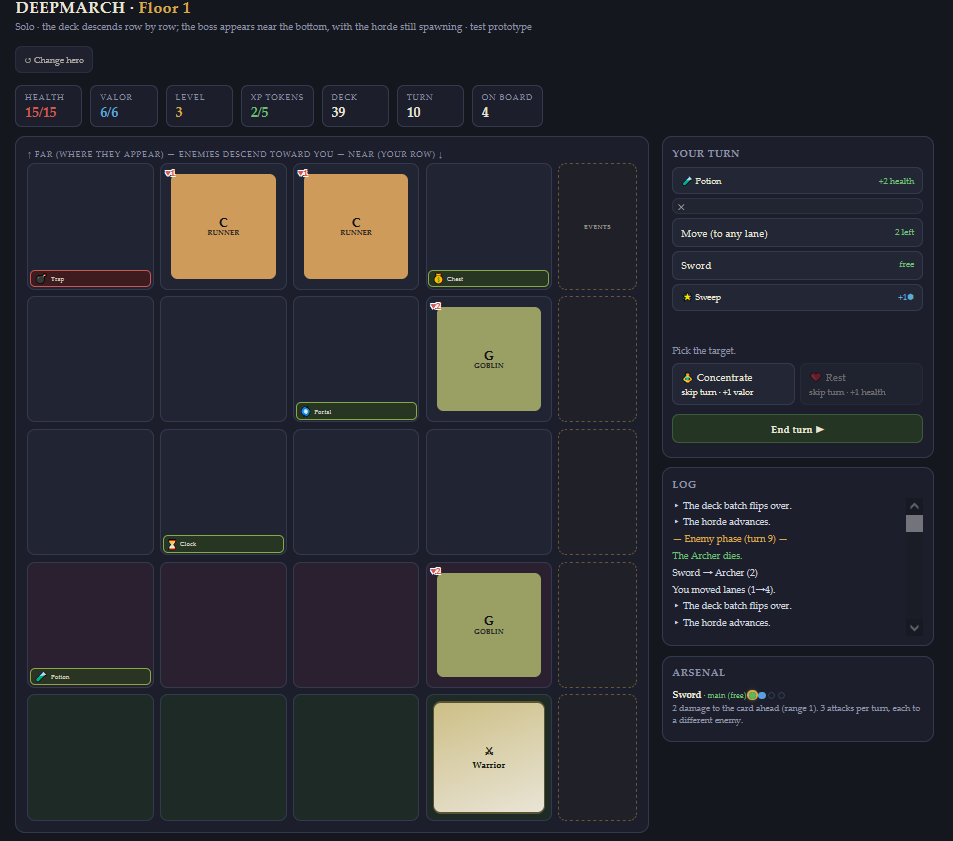
Task: Click the Portal swirl icon
Action: point(306,411)
